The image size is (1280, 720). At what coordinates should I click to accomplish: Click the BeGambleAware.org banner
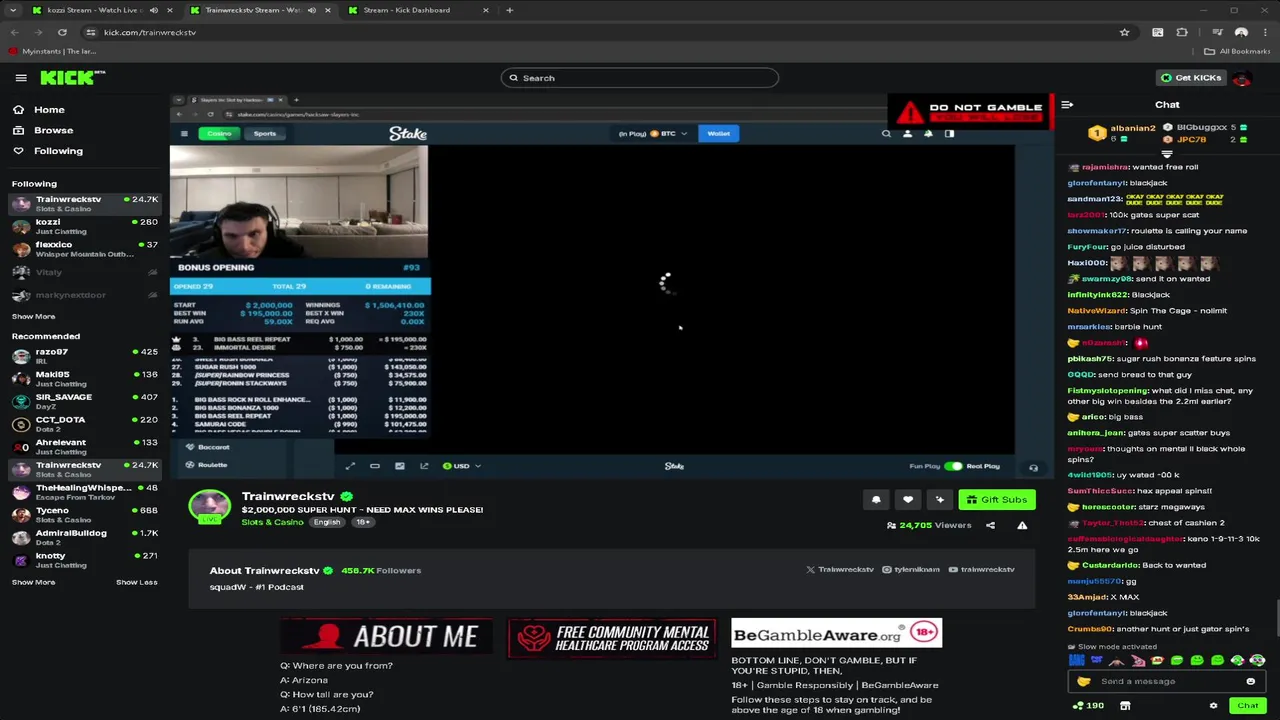pyautogui.click(x=836, y=634)
